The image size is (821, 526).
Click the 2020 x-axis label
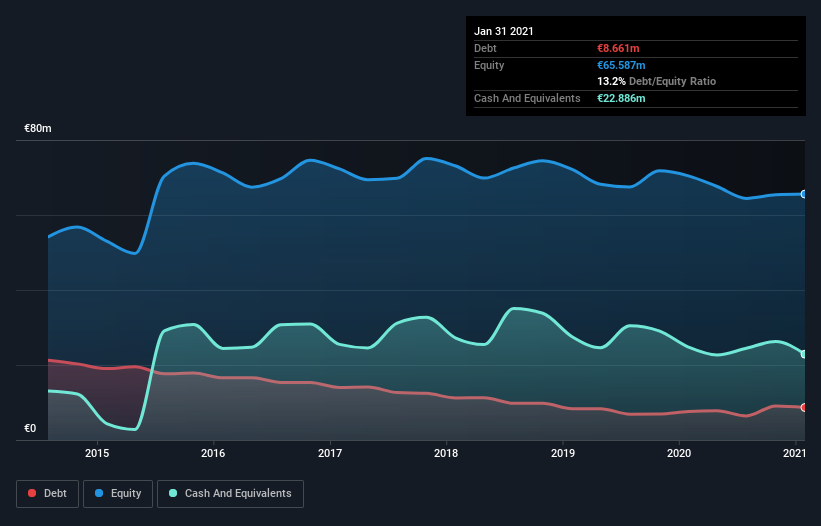[679, 453]
